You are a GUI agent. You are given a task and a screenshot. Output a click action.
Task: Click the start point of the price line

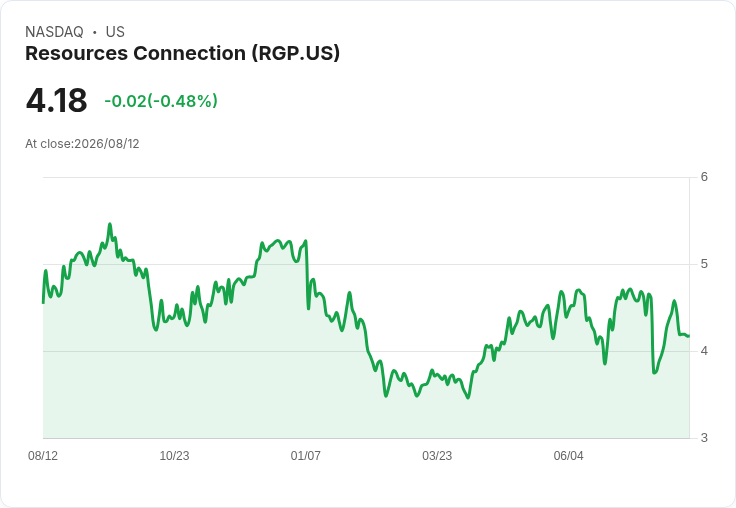pyautogui.click(x=43, y=303)
